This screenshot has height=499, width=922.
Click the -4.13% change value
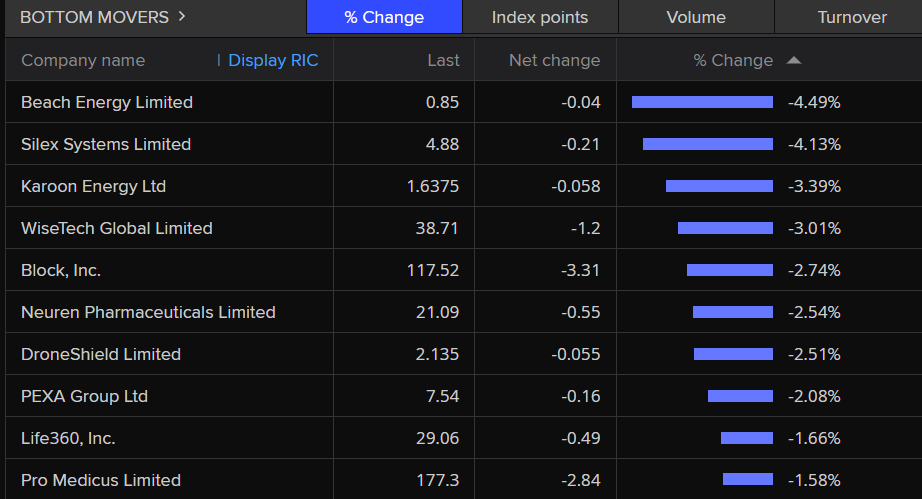pyautogui.click(x=814, y=144)
